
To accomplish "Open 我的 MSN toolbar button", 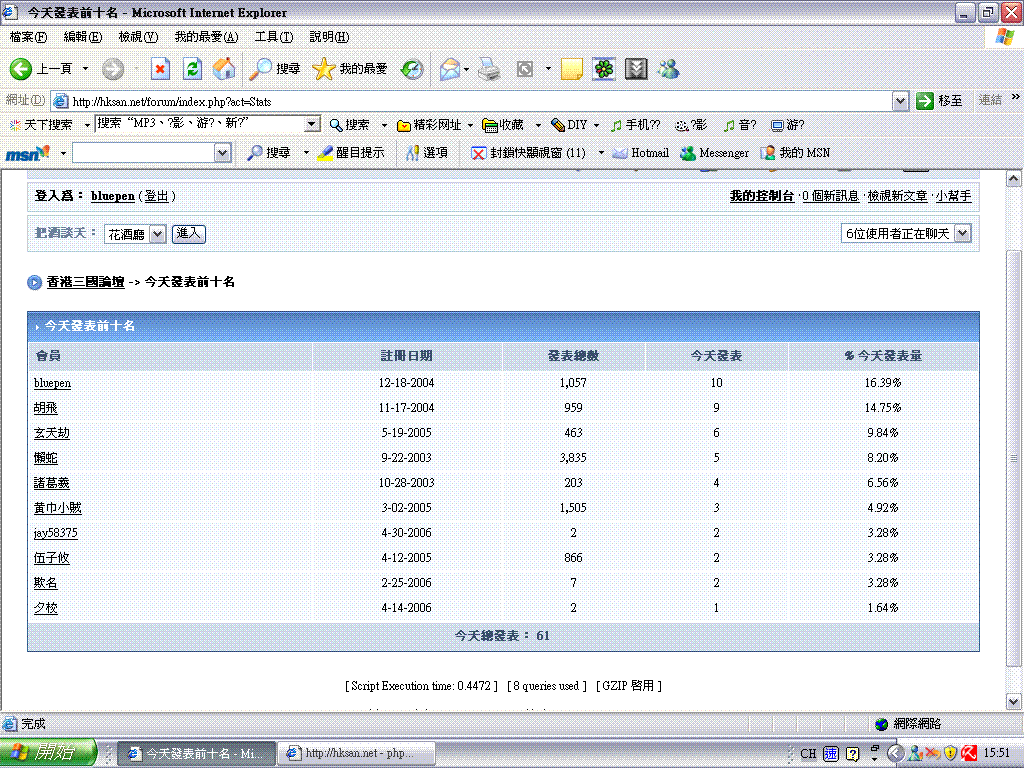I will (x=795, y=153).
